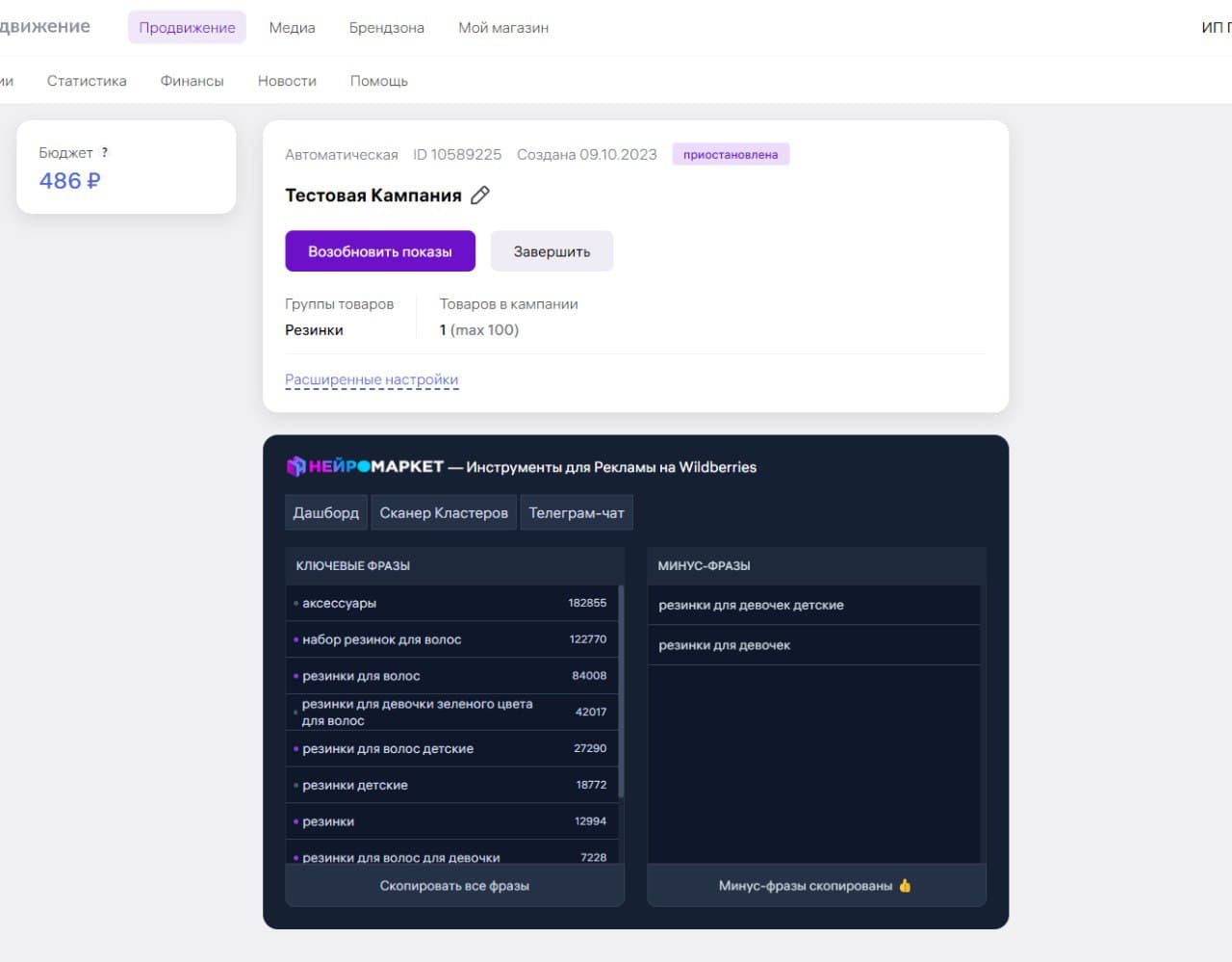Click the count 182855
Image resolution: width=1232 pixels, height=962 pixels.
587,603
